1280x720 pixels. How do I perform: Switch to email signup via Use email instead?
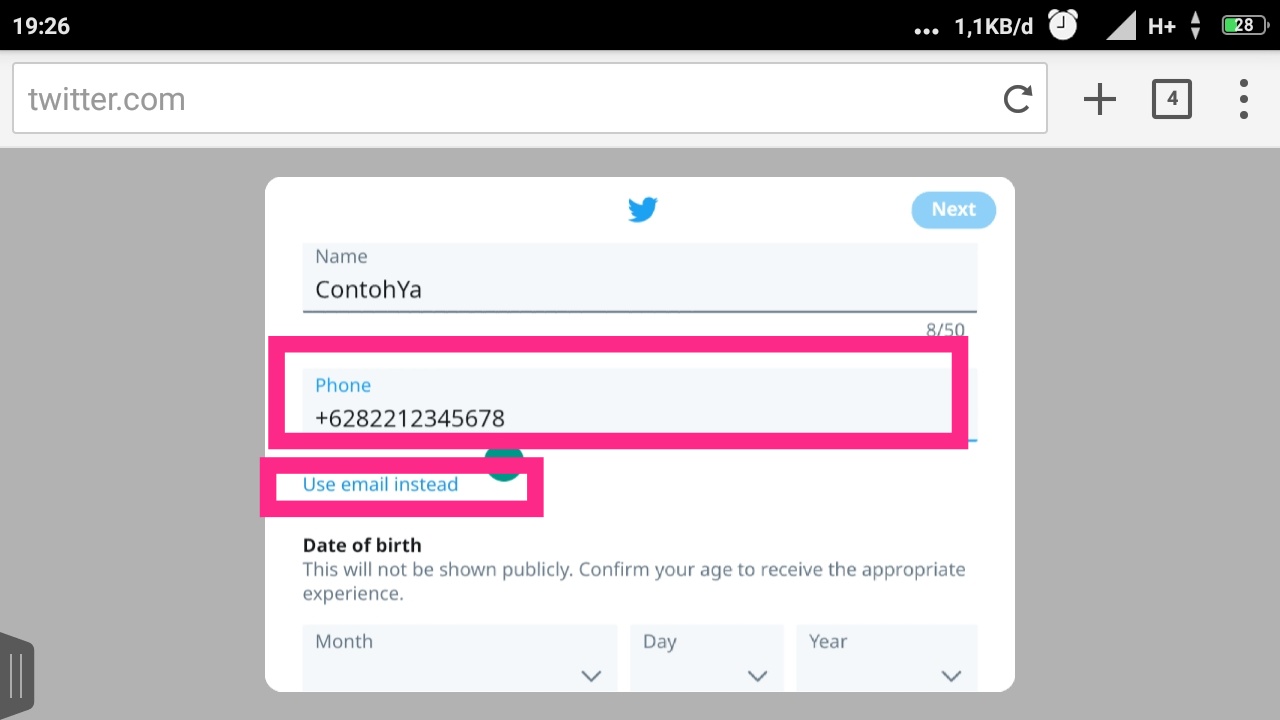(379, 484)
